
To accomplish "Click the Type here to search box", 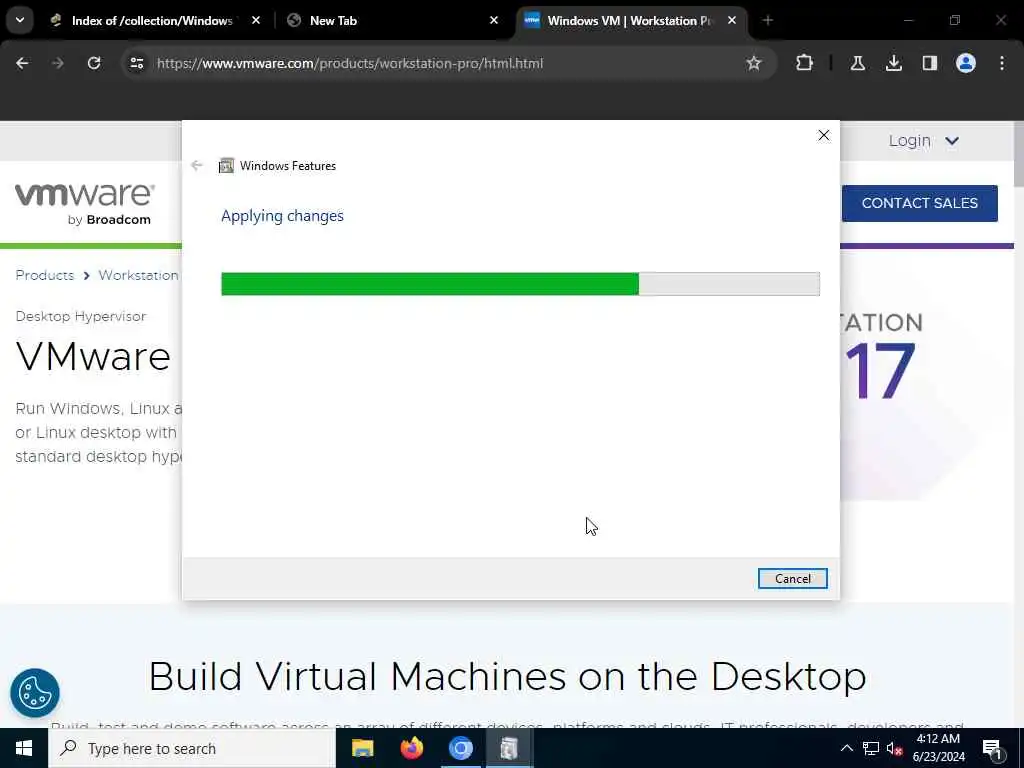I will [x=192, y=748].
